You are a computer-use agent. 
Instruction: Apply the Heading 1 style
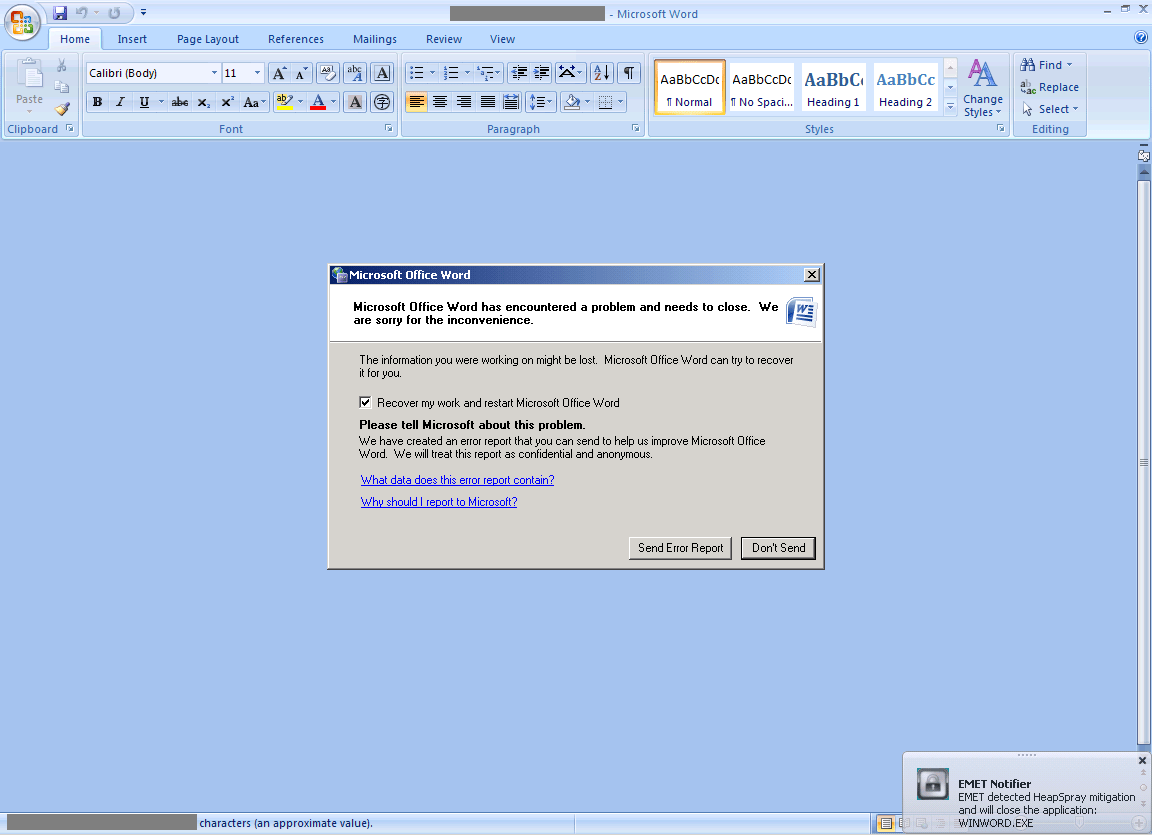(x=833, y=88)
